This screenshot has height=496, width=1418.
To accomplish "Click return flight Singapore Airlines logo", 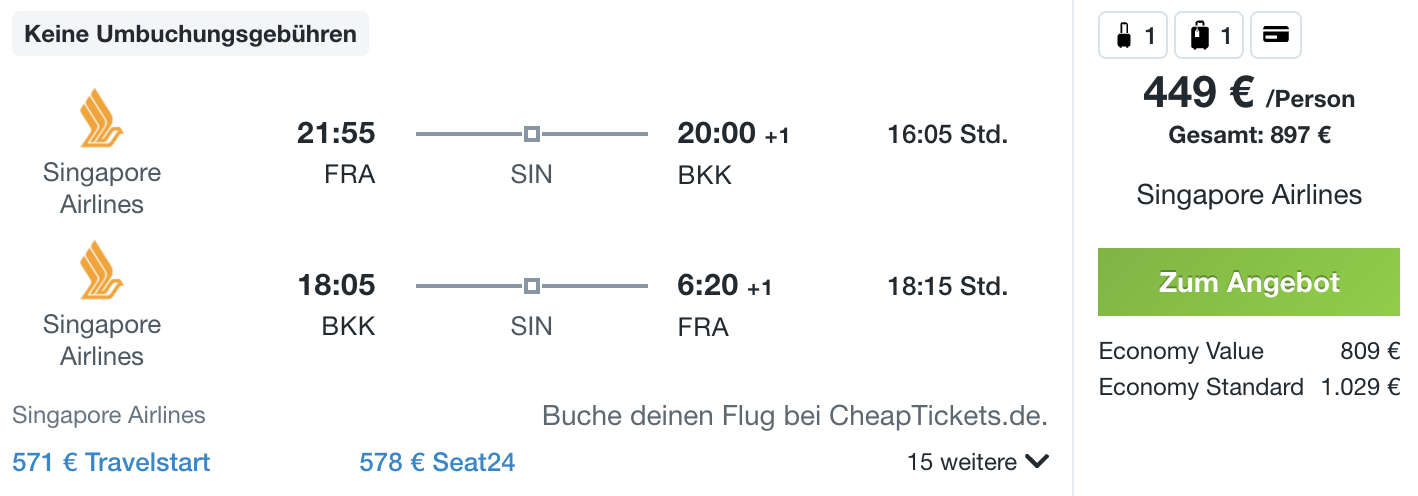I will coord(101,270).
